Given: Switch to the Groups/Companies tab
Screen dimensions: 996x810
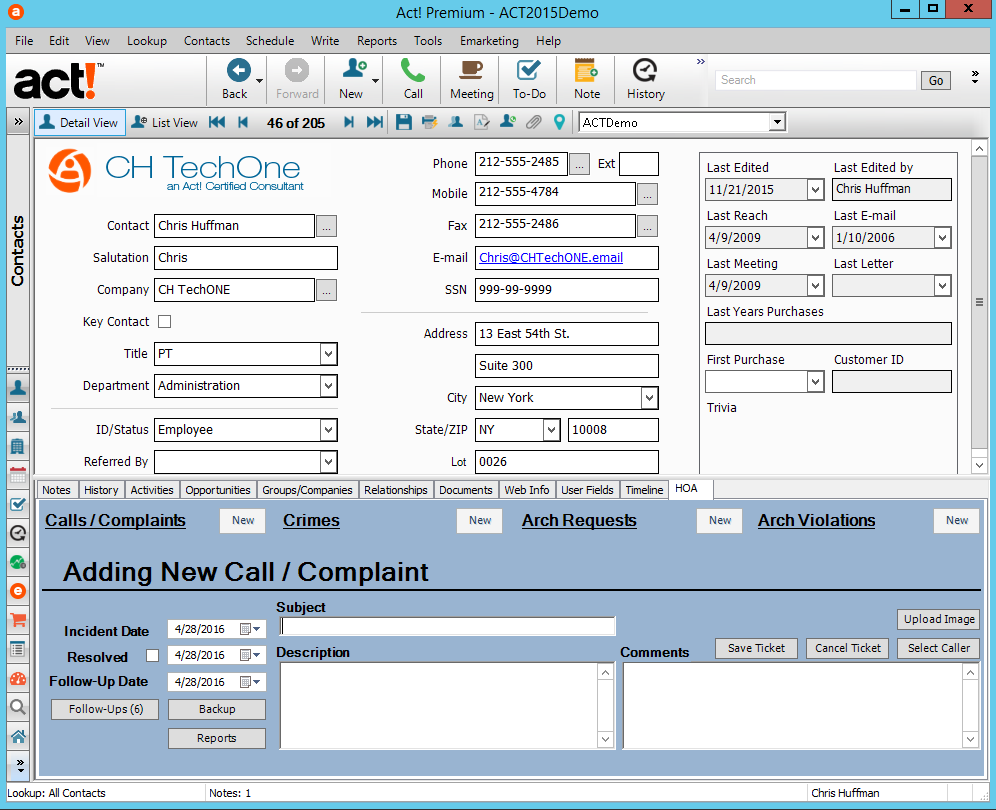Looking at the screenshot, I should [307, 490].
